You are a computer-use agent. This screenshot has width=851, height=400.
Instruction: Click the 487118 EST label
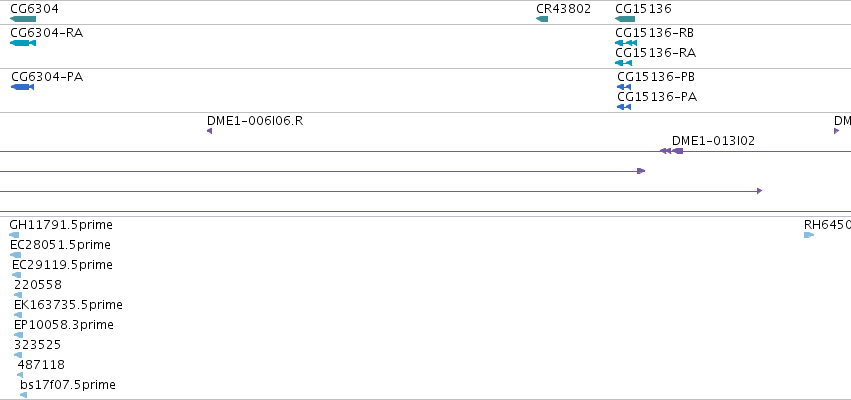(x=41, y=365)
